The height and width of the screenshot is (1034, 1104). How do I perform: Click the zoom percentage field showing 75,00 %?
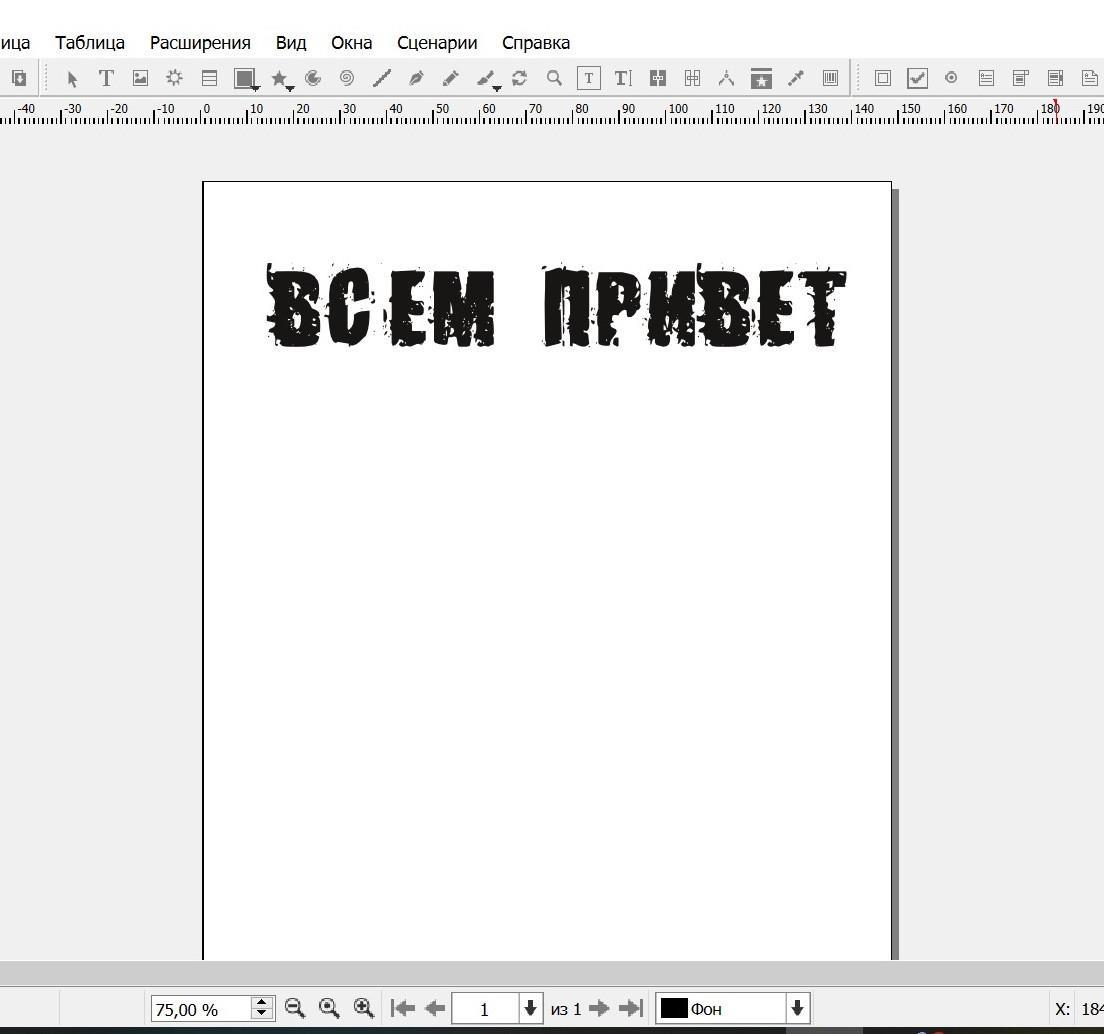click(200, 1009)
